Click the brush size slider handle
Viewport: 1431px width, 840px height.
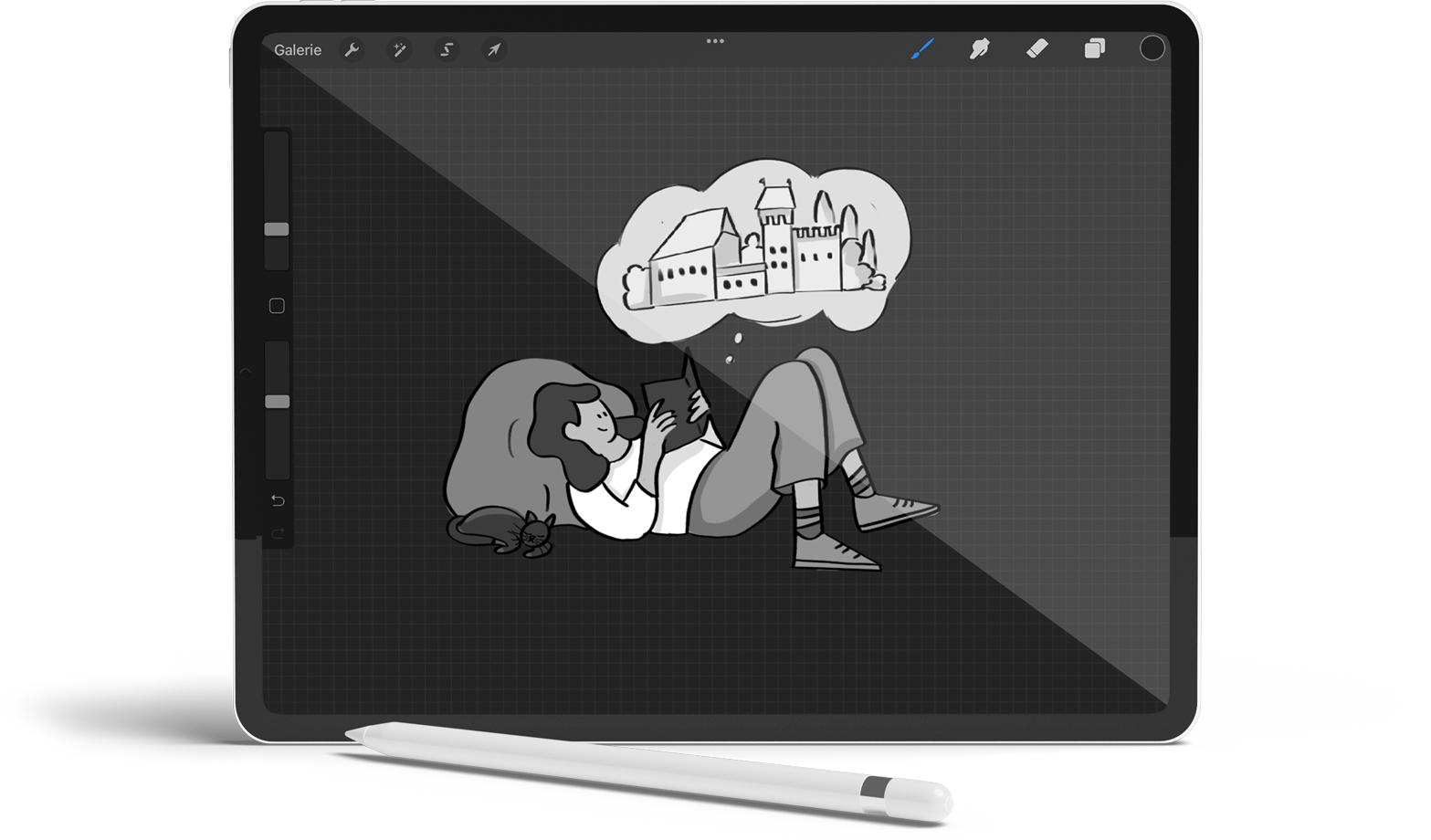coord(277,229)
